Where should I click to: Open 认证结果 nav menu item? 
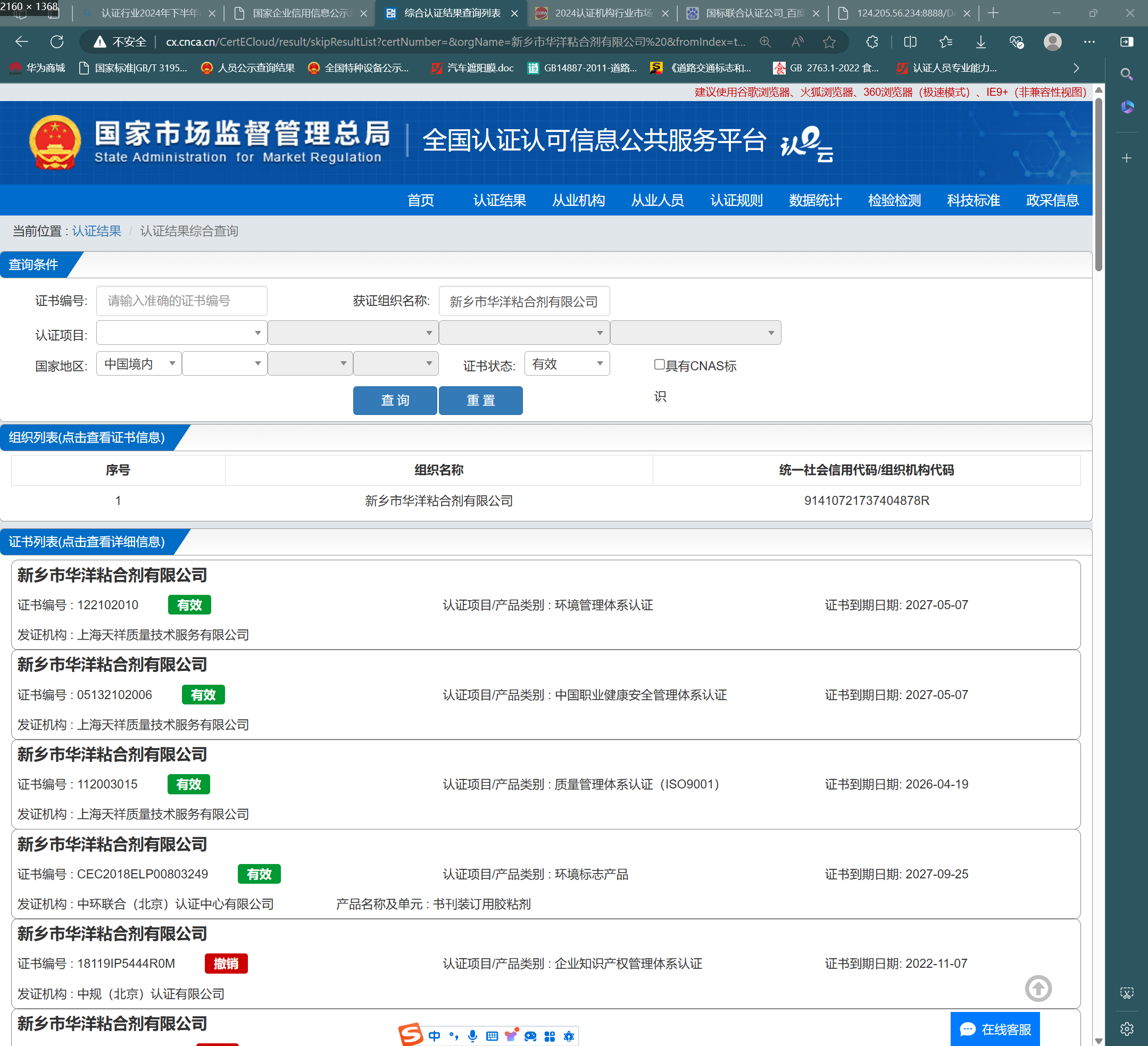500,201
